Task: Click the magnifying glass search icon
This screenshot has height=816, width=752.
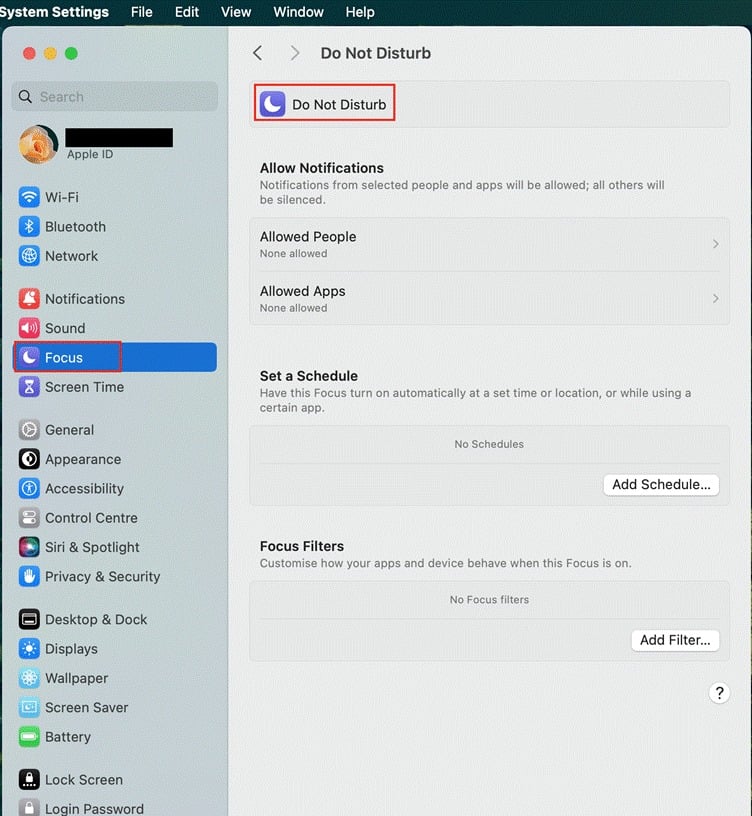Action: pyautogui.click(x=25, y=96)
